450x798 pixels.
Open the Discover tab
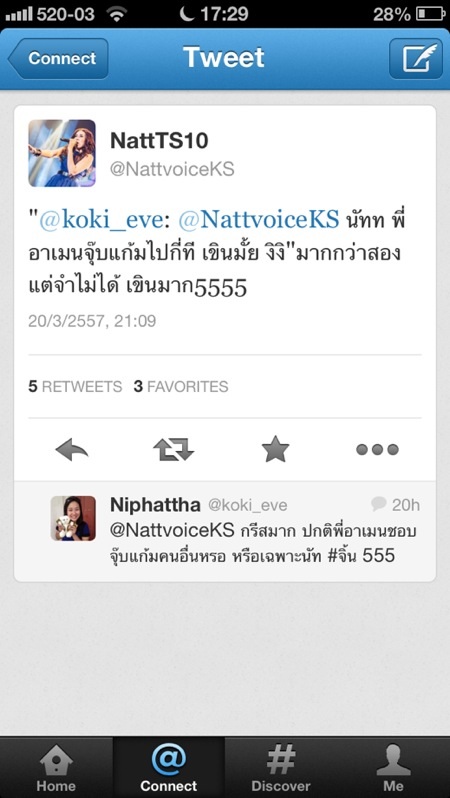coord(281,767)
